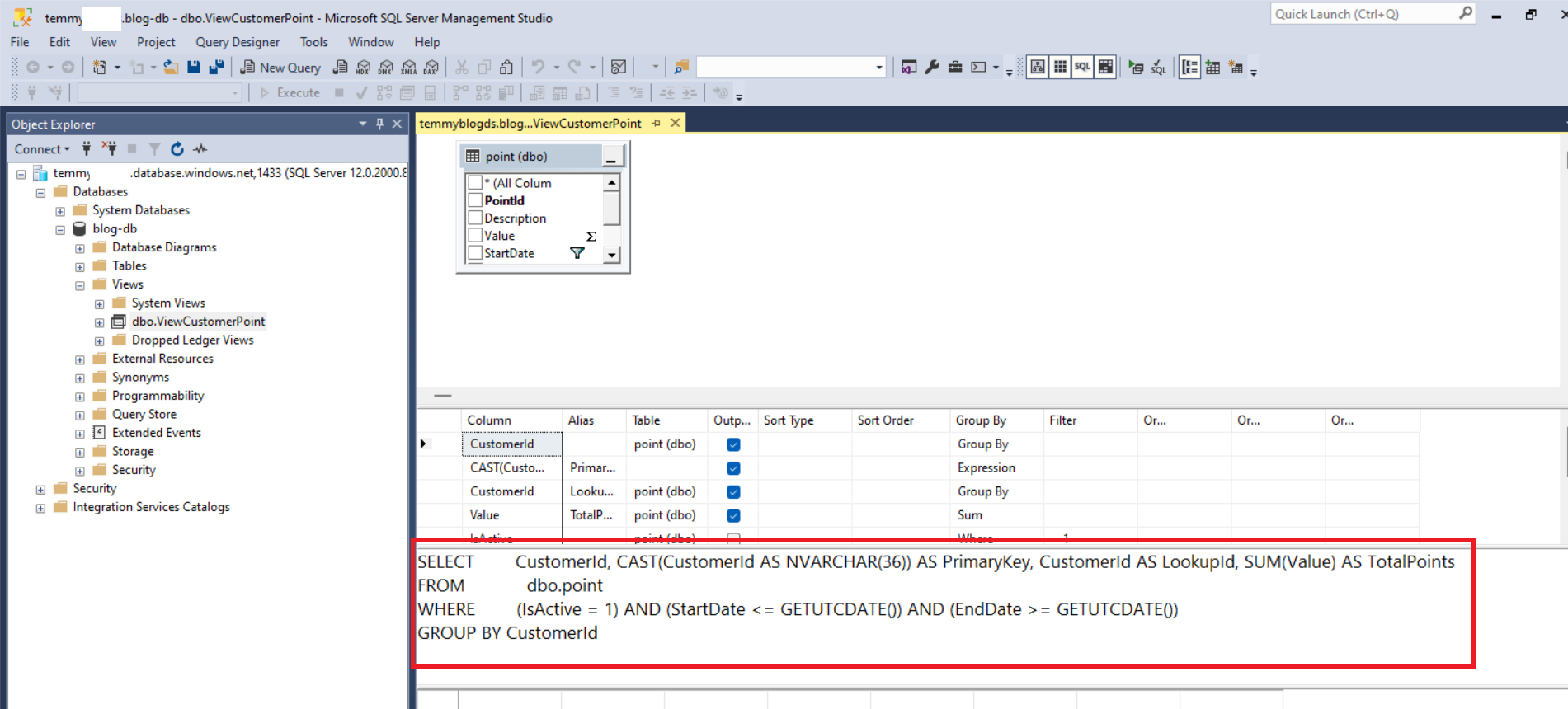Check the StartDate column checkbox
Image resolution: width=1568 pixels, height=709 pixels.
475,253
